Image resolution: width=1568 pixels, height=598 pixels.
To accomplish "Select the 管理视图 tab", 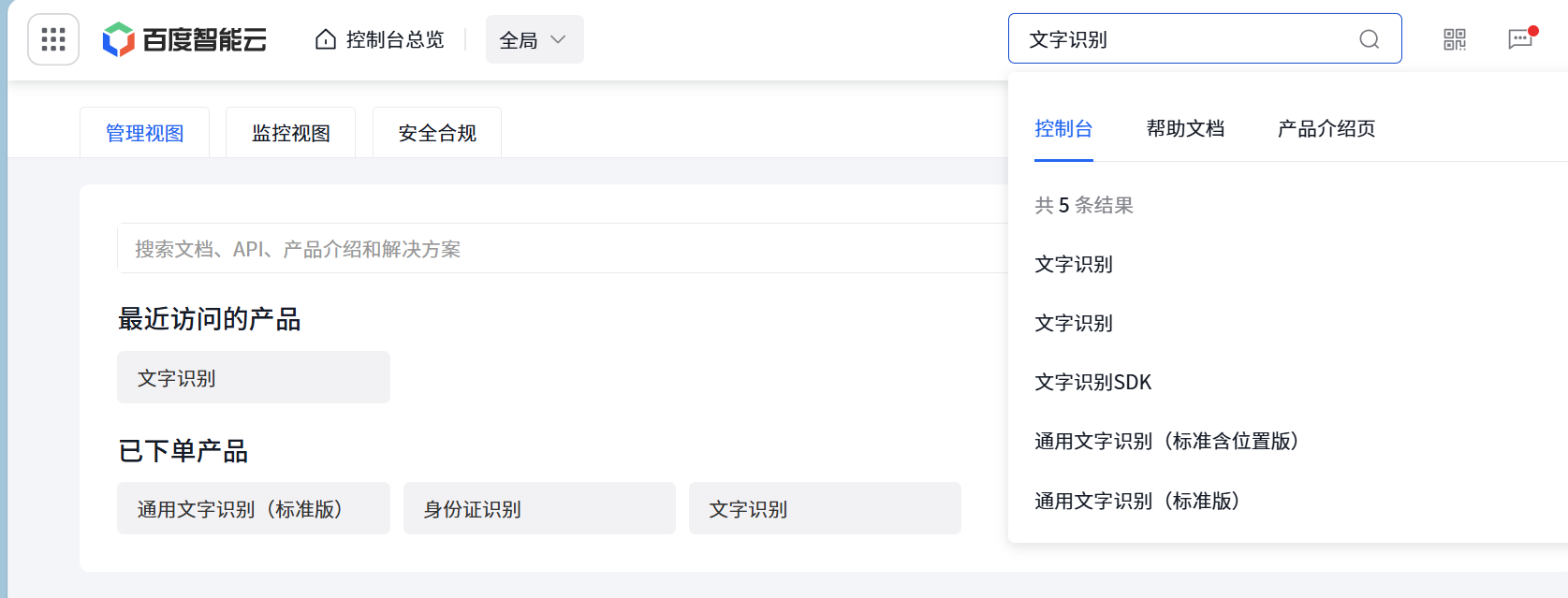I will click(144, 132).
